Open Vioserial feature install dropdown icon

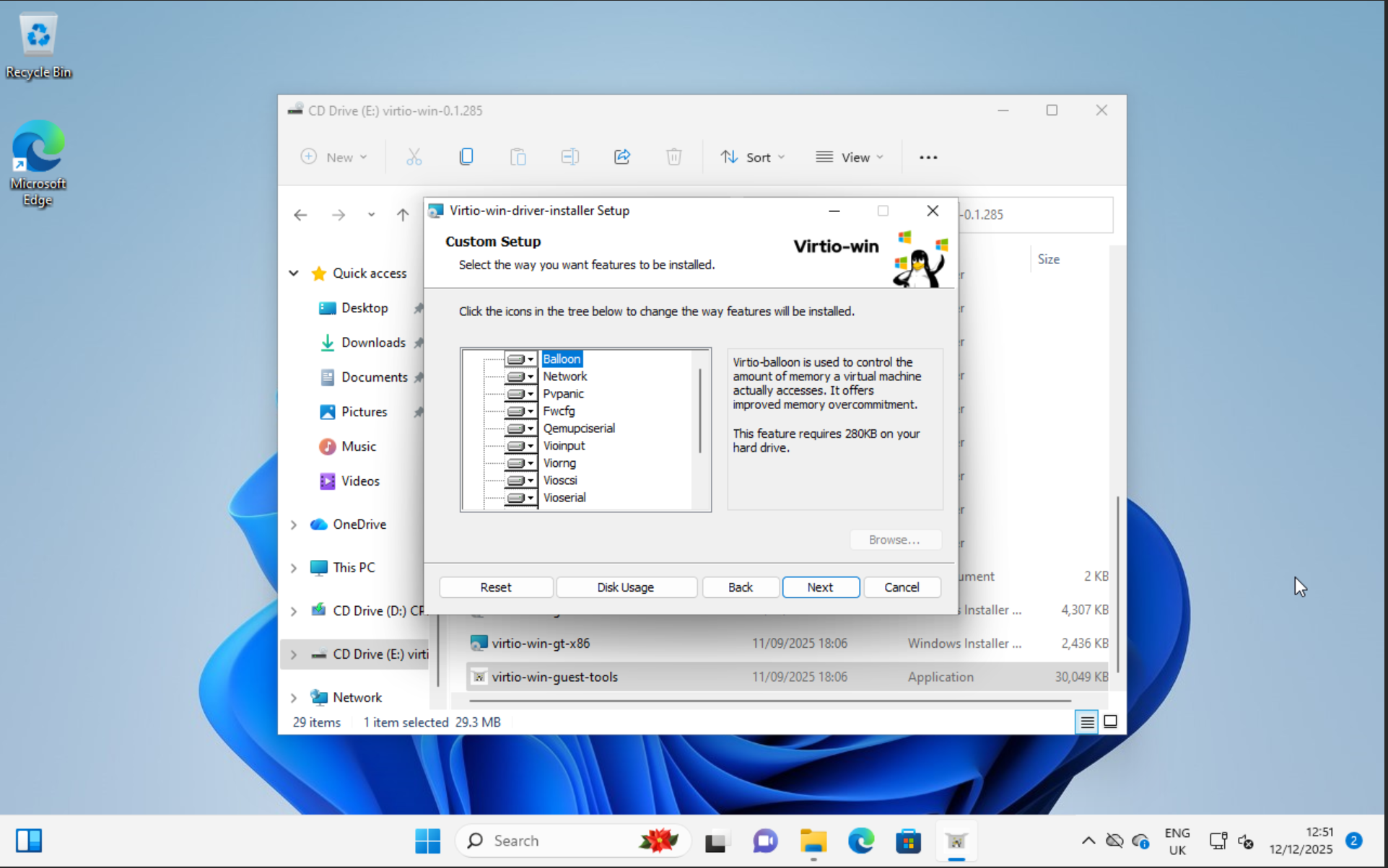point(520,498)
